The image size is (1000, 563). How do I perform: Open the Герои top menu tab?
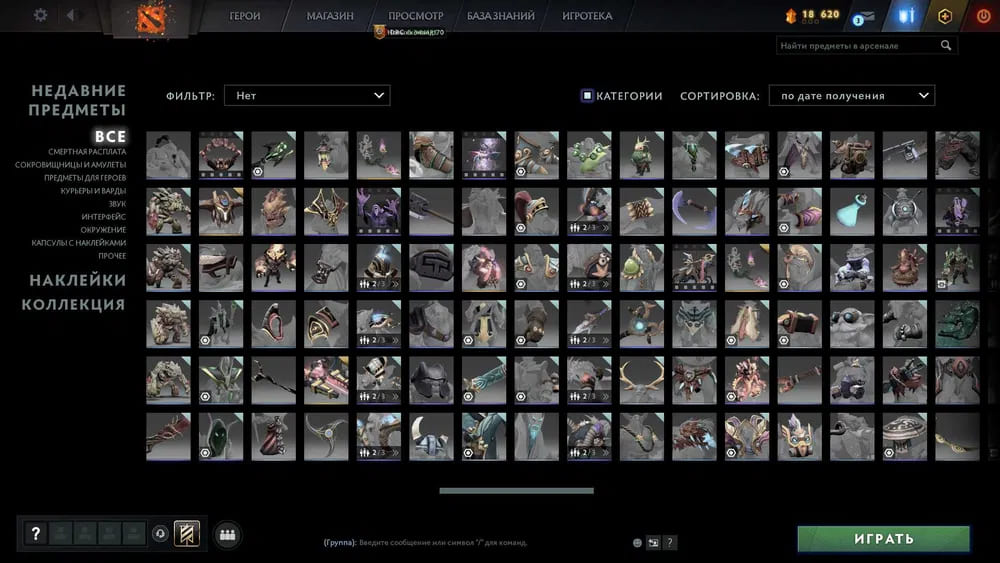tap(245, 16)
